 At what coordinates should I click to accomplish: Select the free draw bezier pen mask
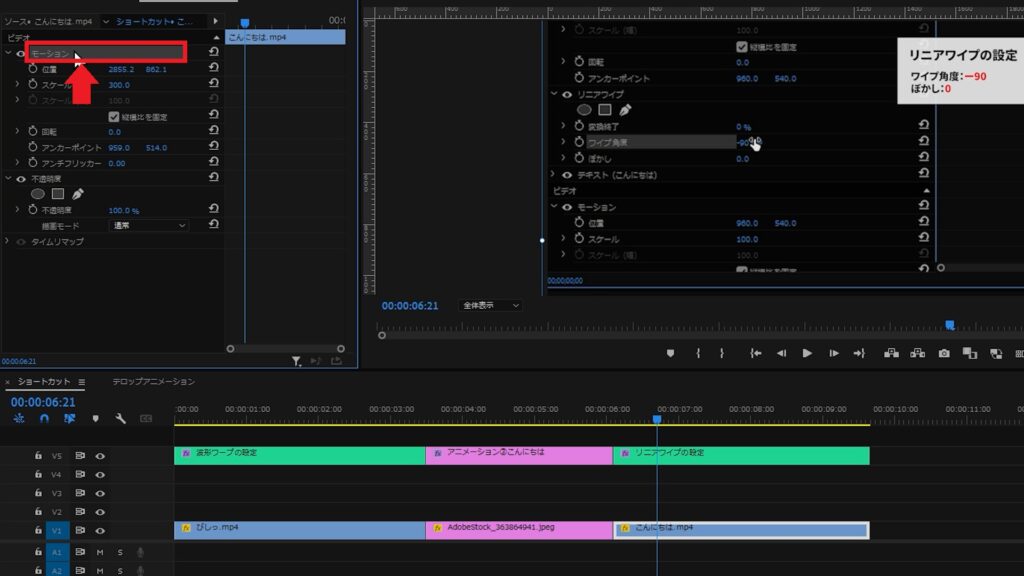78,194
